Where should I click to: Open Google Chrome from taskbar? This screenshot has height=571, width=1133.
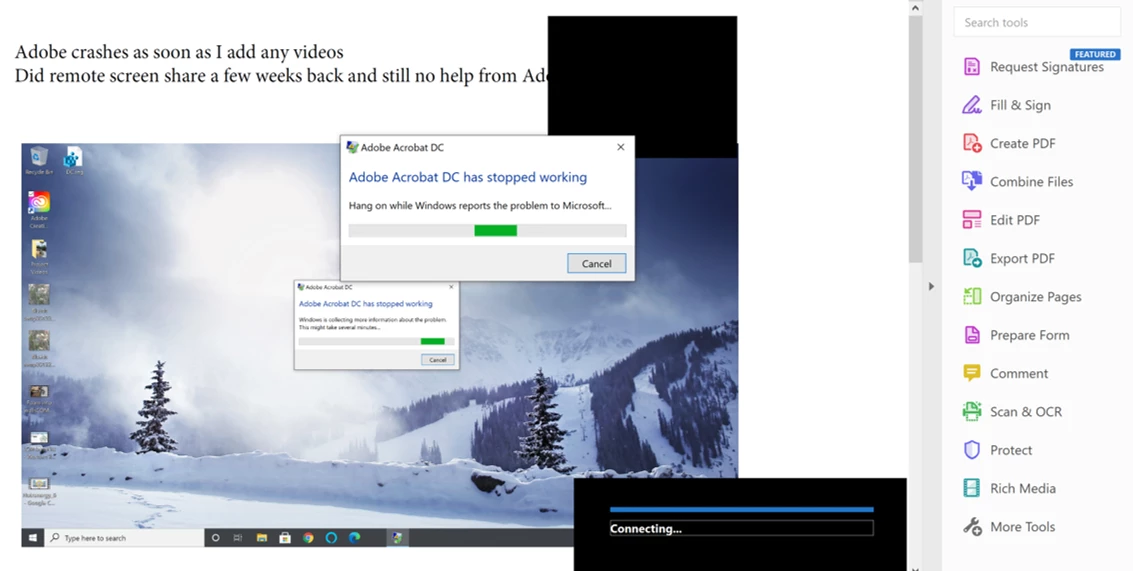coord(309,538)
